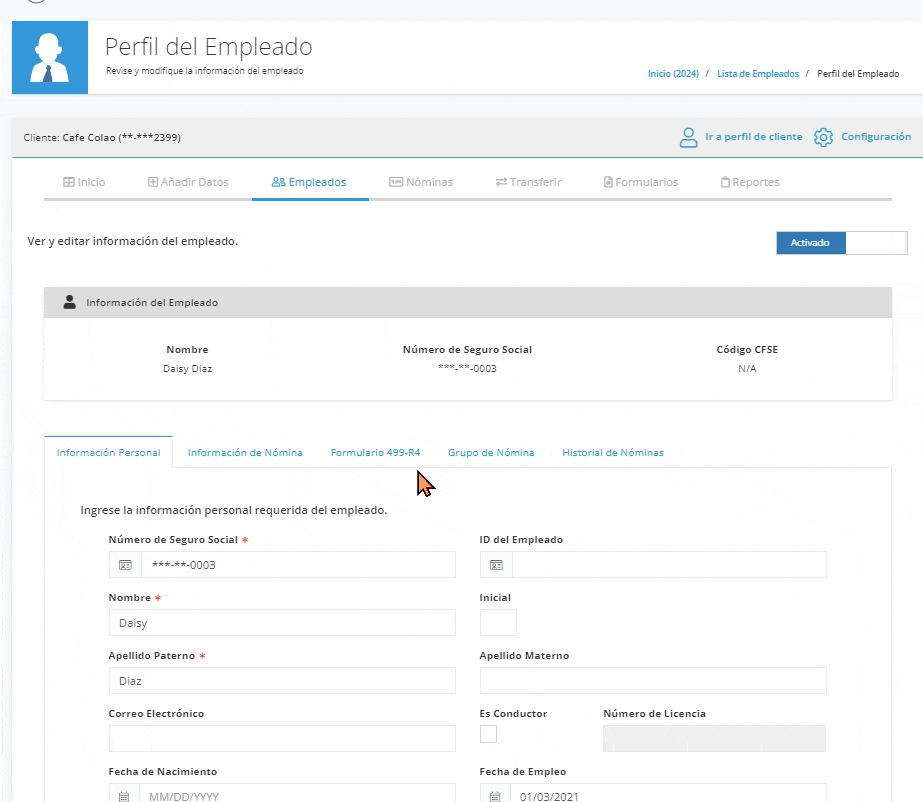Click the employee profile avatar icon

tap(50, 58)
